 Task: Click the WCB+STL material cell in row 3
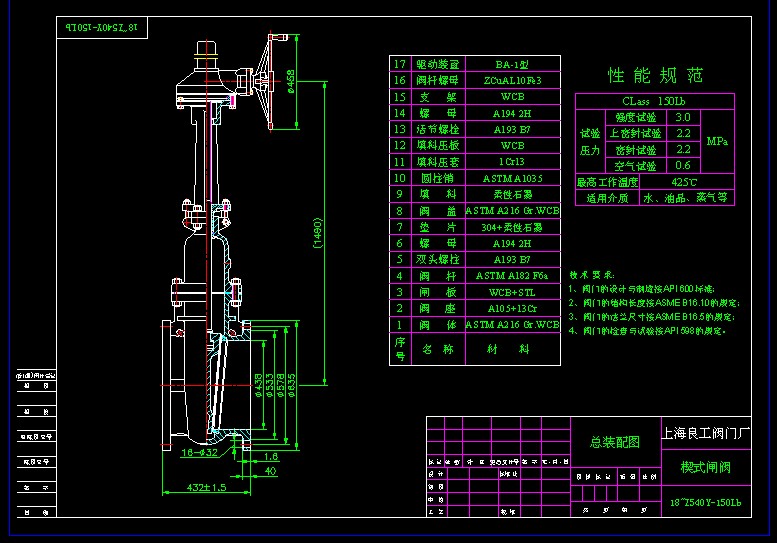coord(512,291)
